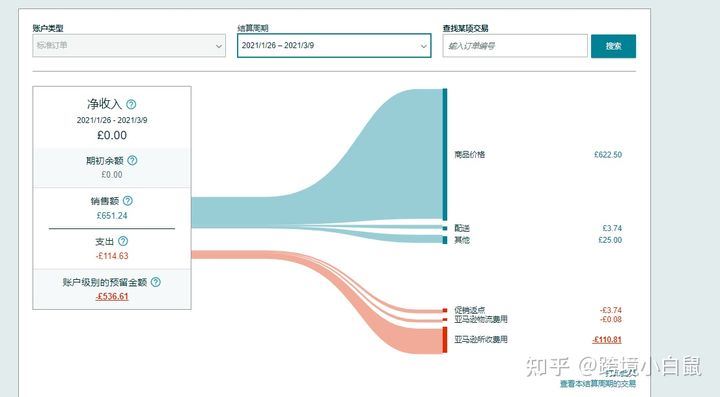Click the help icon next to 支出
The width and height of the screenshot is (720, 397).
(x=123, y=241)
